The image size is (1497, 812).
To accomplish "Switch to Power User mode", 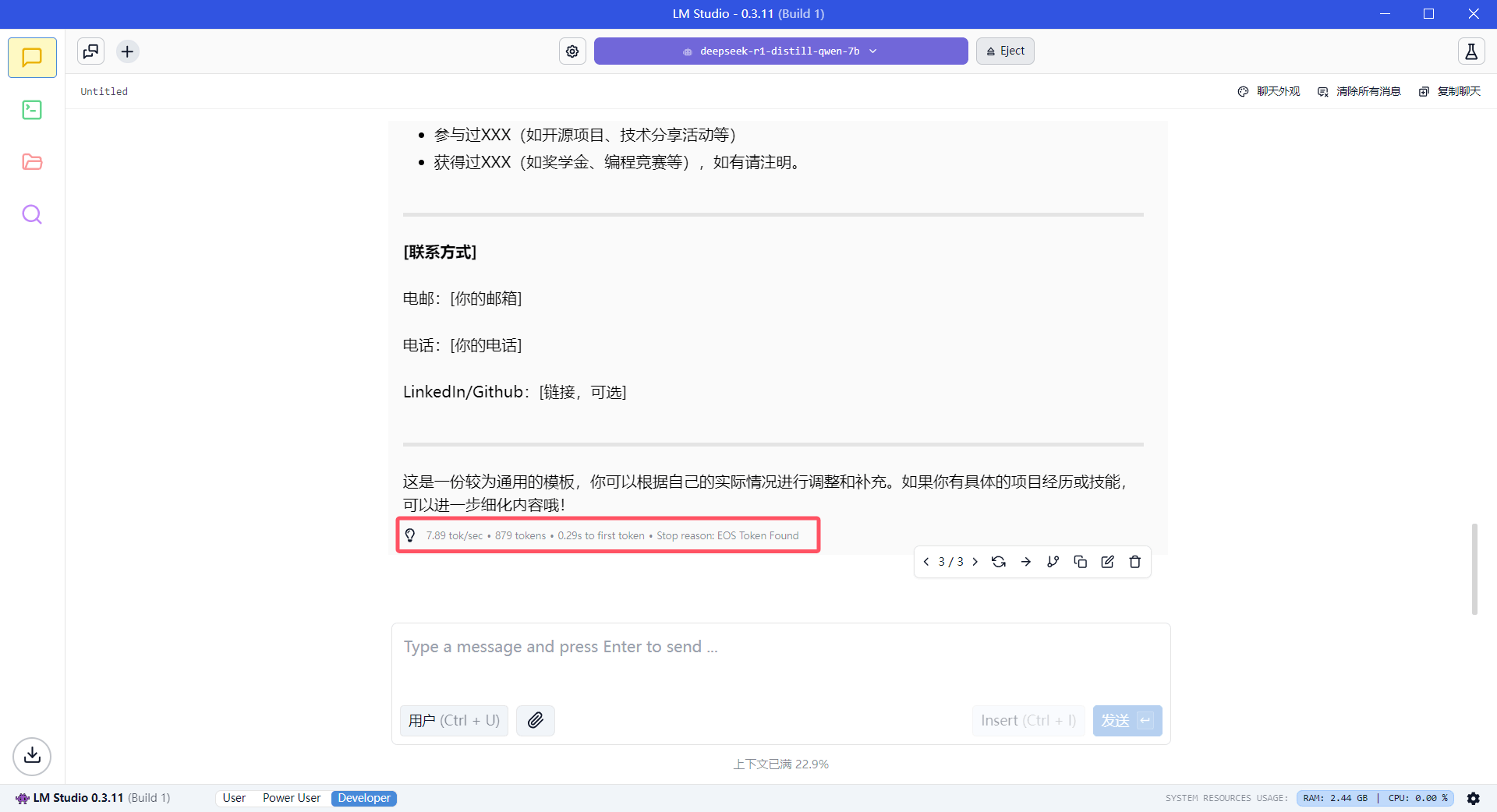I will click(292, 798).
